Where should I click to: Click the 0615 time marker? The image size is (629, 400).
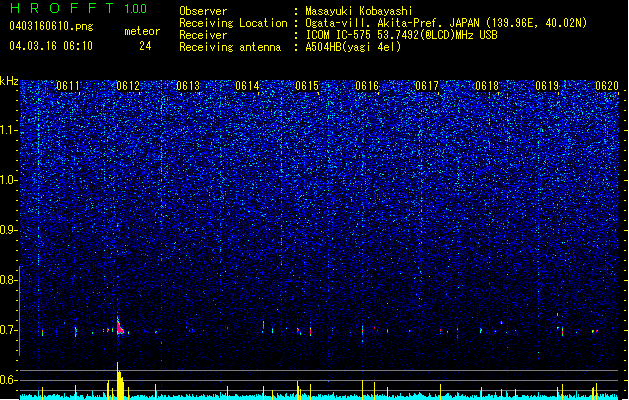pyautogui.click(x=307, y=86)
